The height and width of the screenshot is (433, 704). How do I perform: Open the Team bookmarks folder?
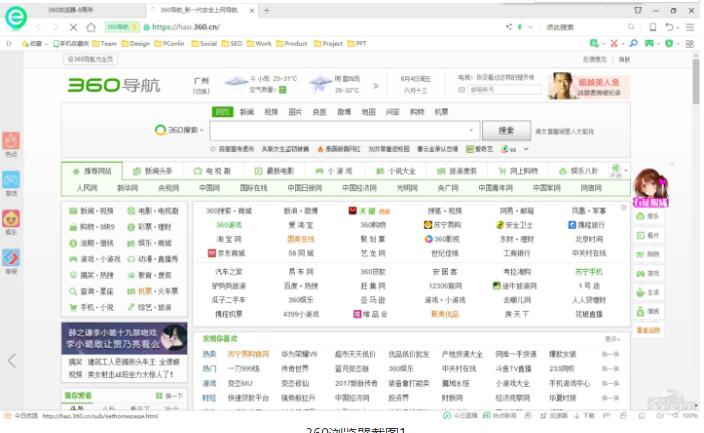(x=104, y=44)
